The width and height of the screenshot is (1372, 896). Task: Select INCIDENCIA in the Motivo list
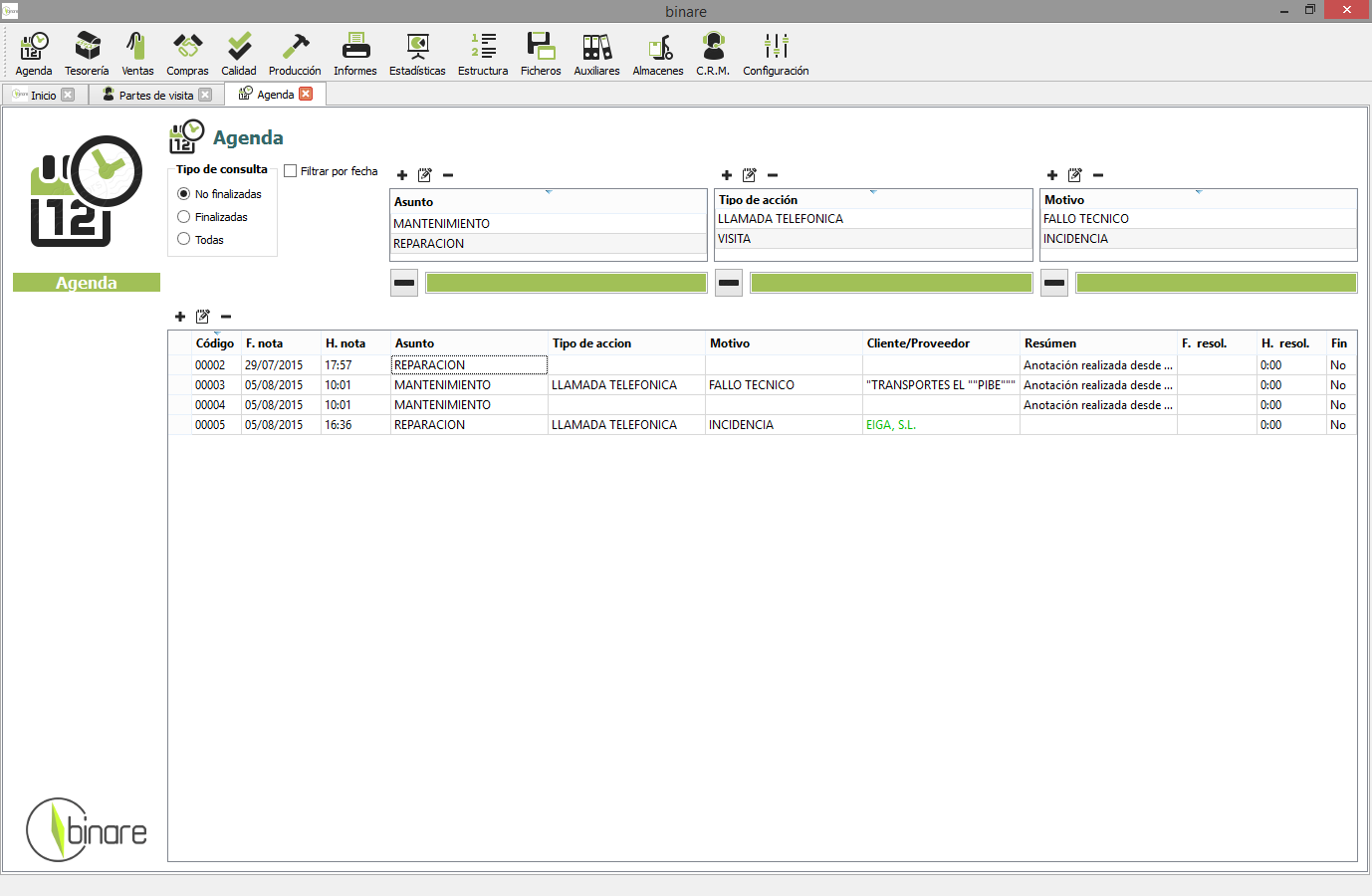point(1199,239)
